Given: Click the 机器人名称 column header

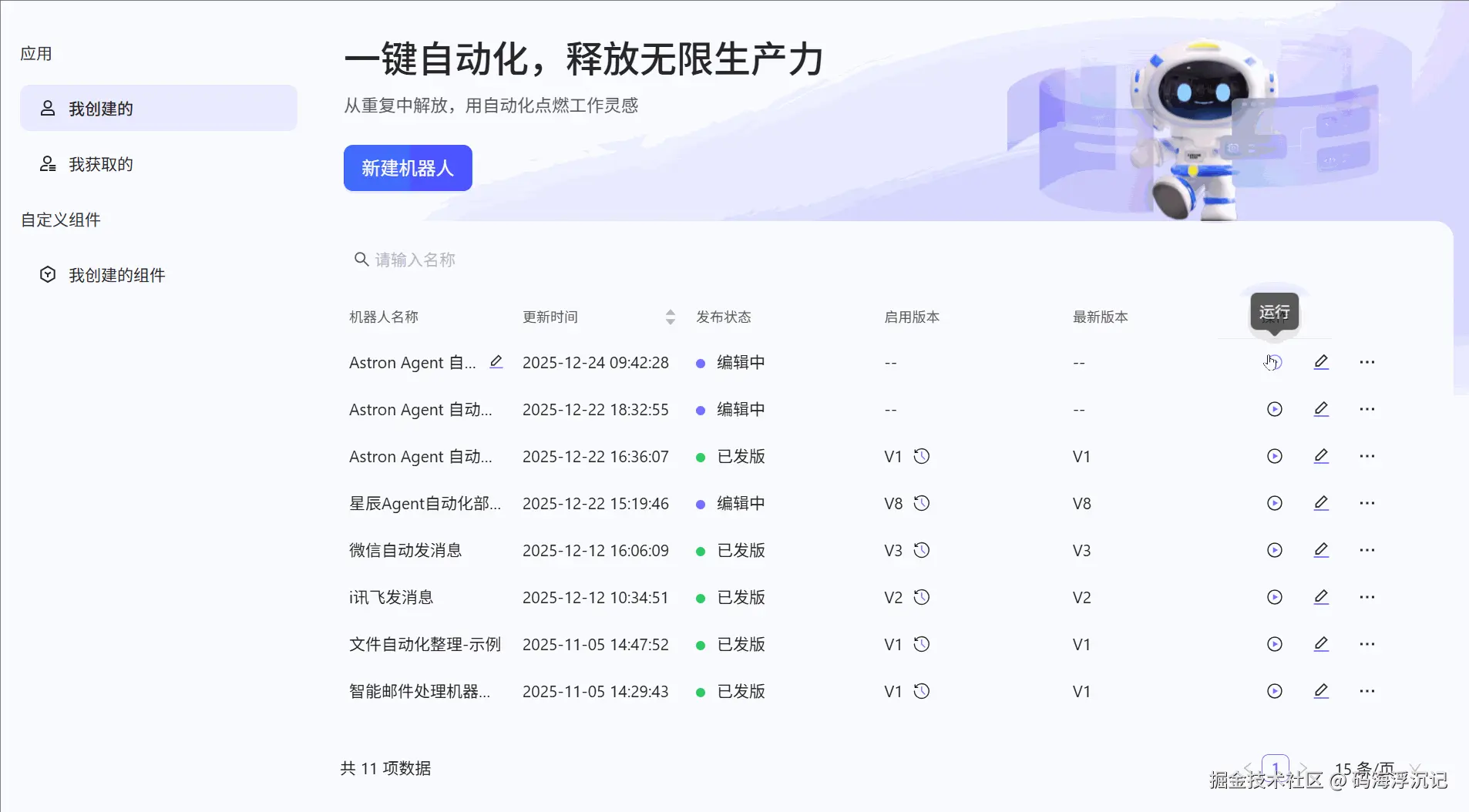Looking at the screenshot, I should coord(384,317).
